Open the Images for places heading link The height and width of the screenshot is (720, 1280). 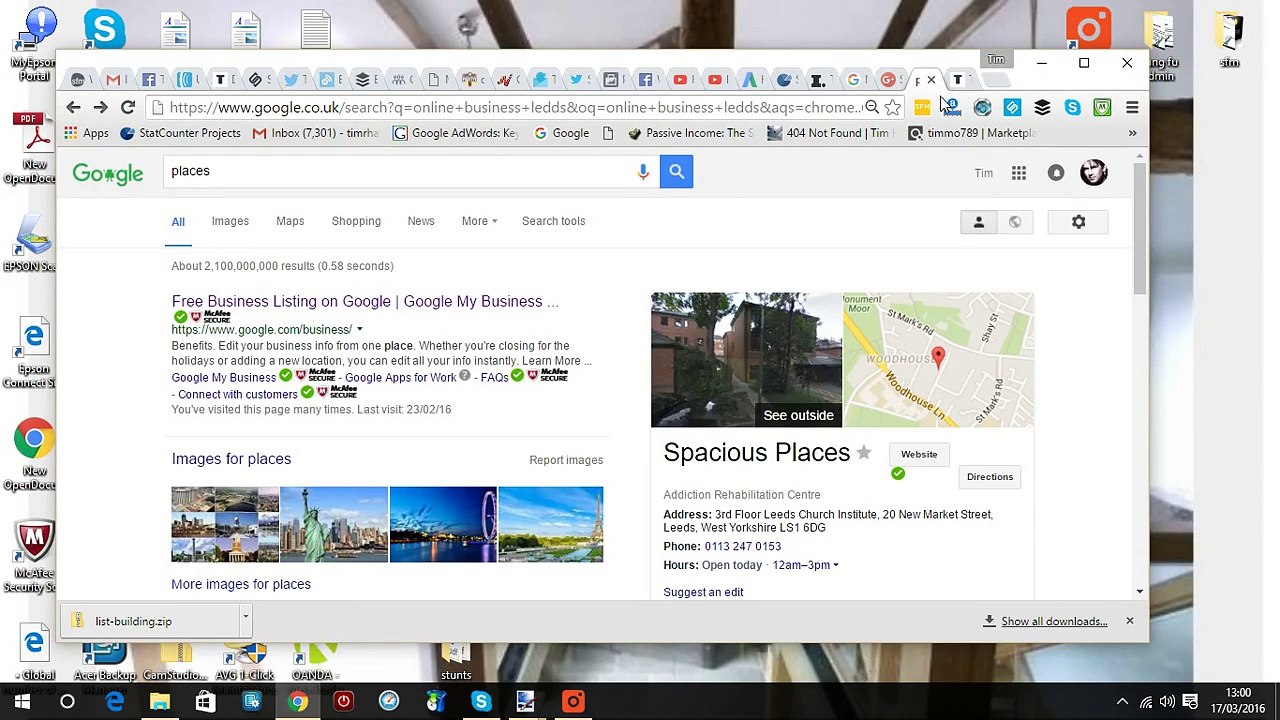pos(231,459)
